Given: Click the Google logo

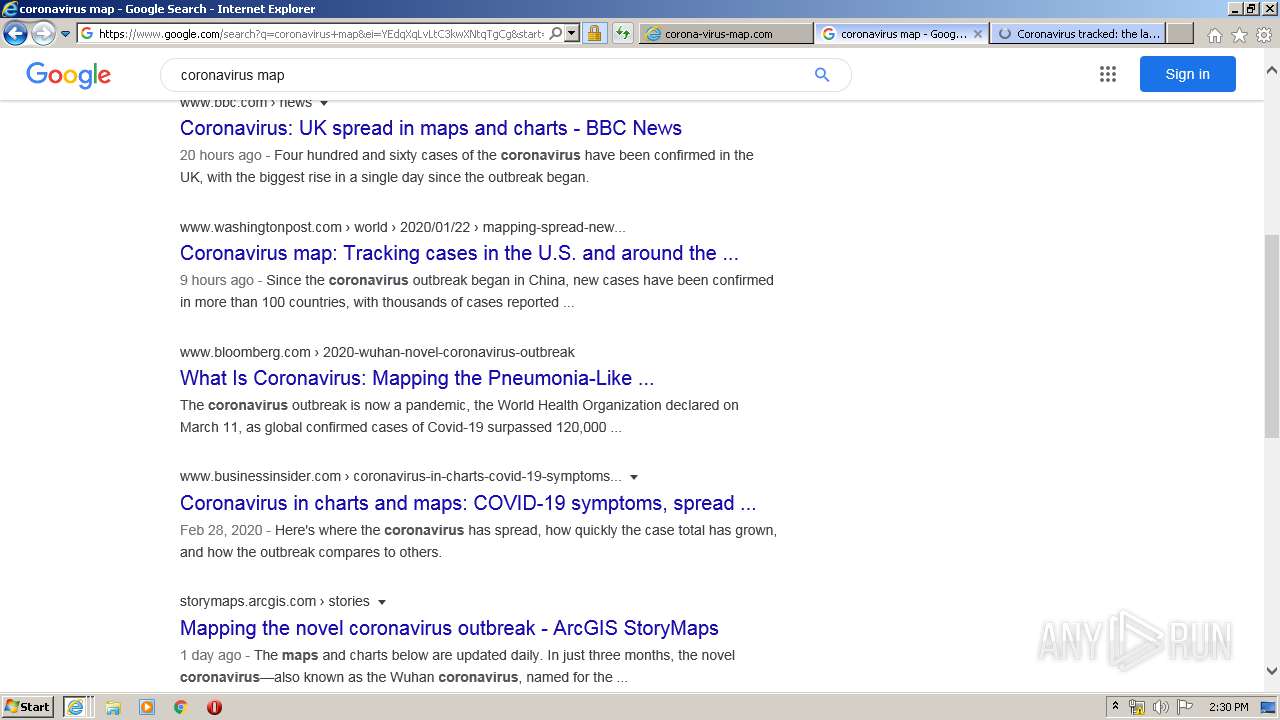Looking at the screenshot, I should click(x=68, y=75).
